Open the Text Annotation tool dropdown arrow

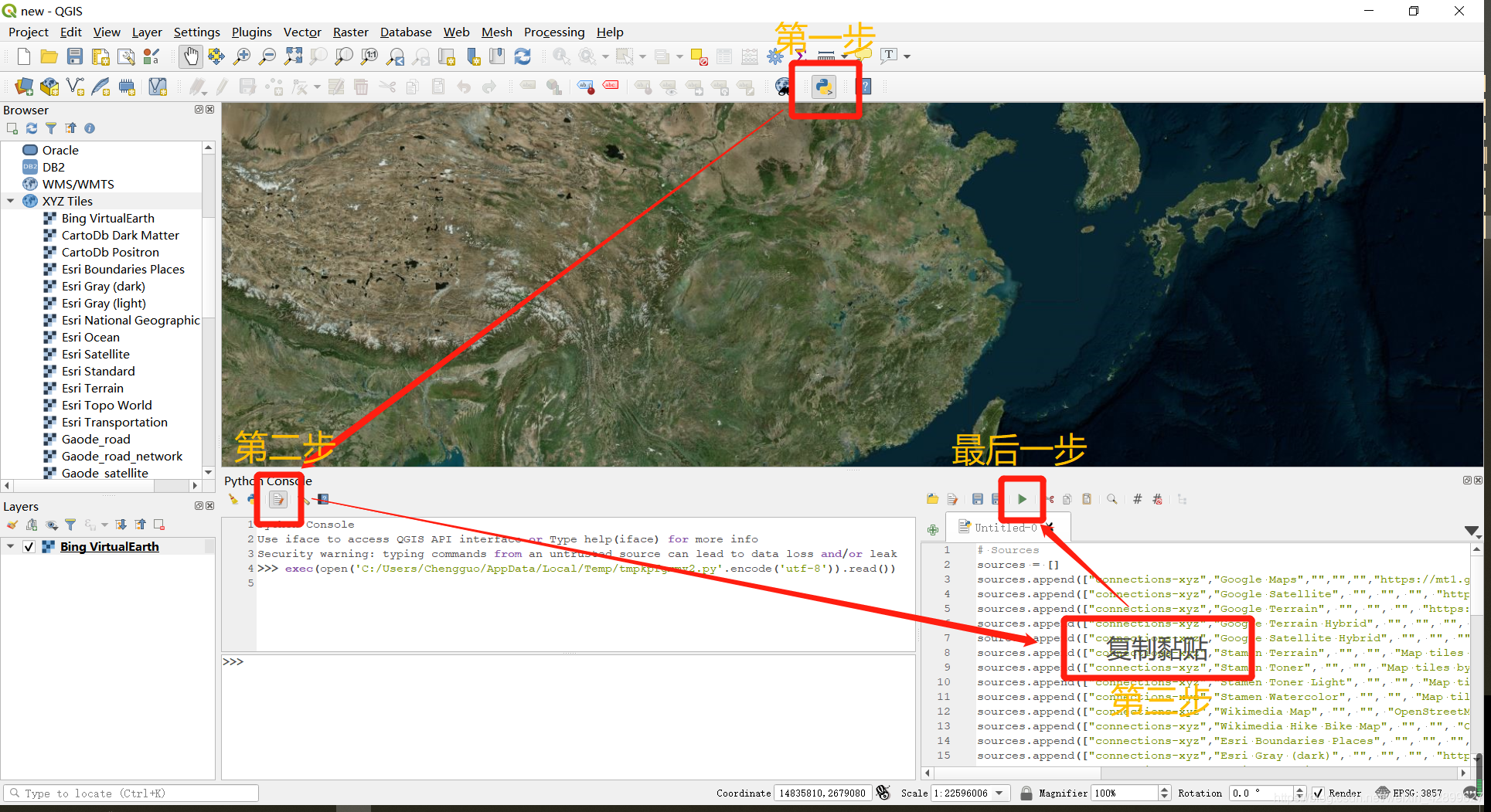coord(907,56)
